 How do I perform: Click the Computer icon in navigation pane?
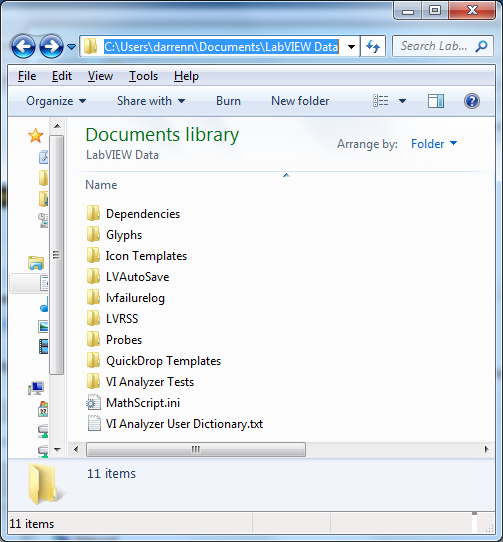tap(36, 388)
